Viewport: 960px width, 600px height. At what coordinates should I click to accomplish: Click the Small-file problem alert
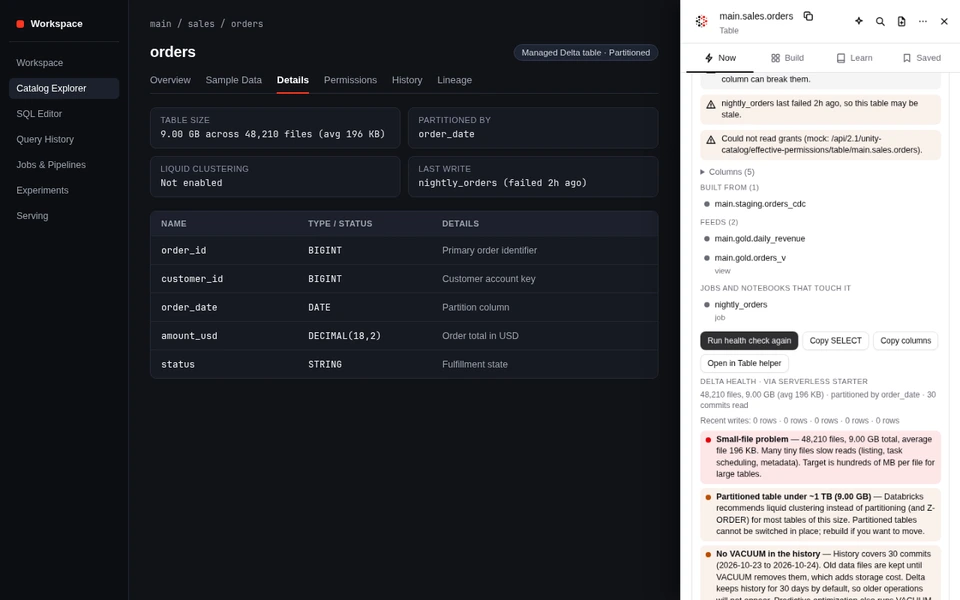pyautogui.click(x=820, y=456)
